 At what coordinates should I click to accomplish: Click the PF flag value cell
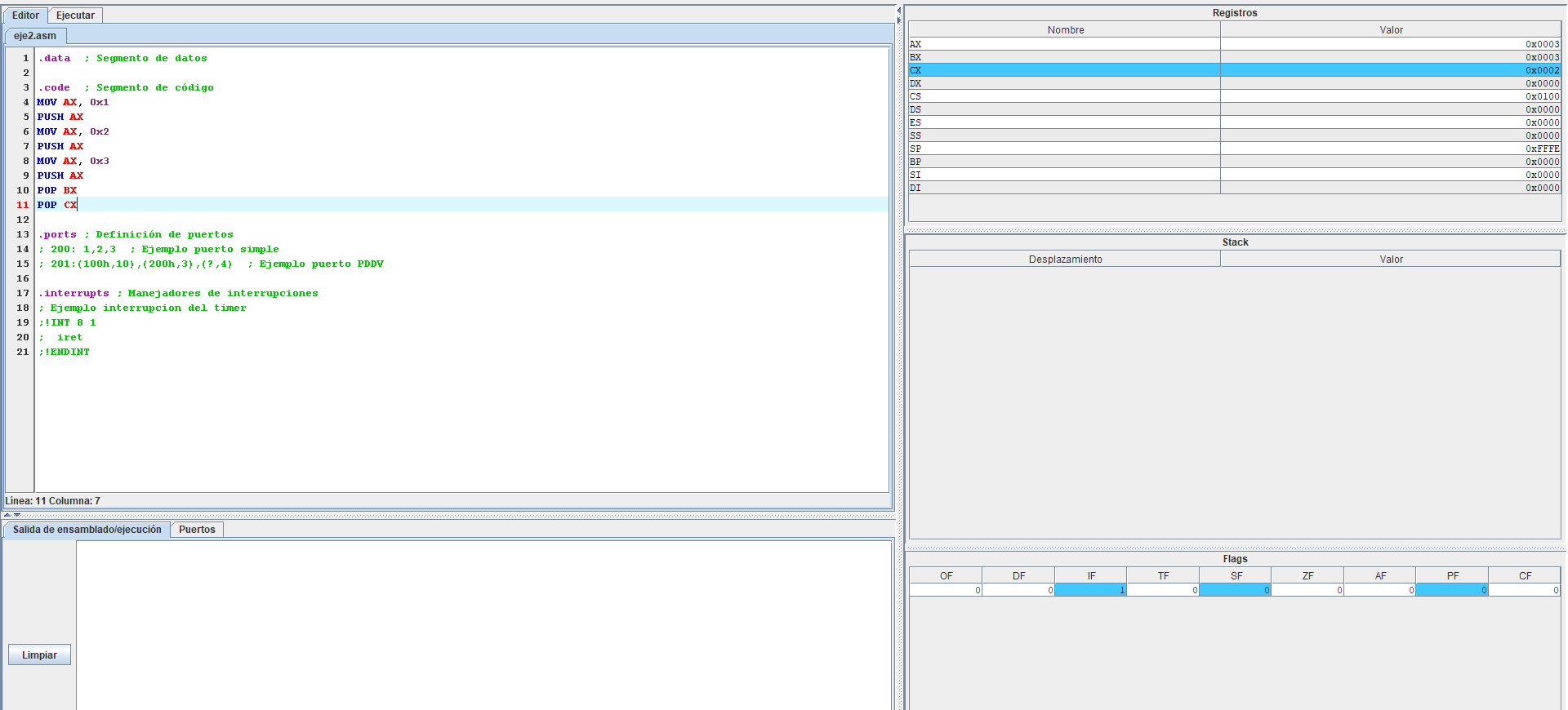[1452, 590]
